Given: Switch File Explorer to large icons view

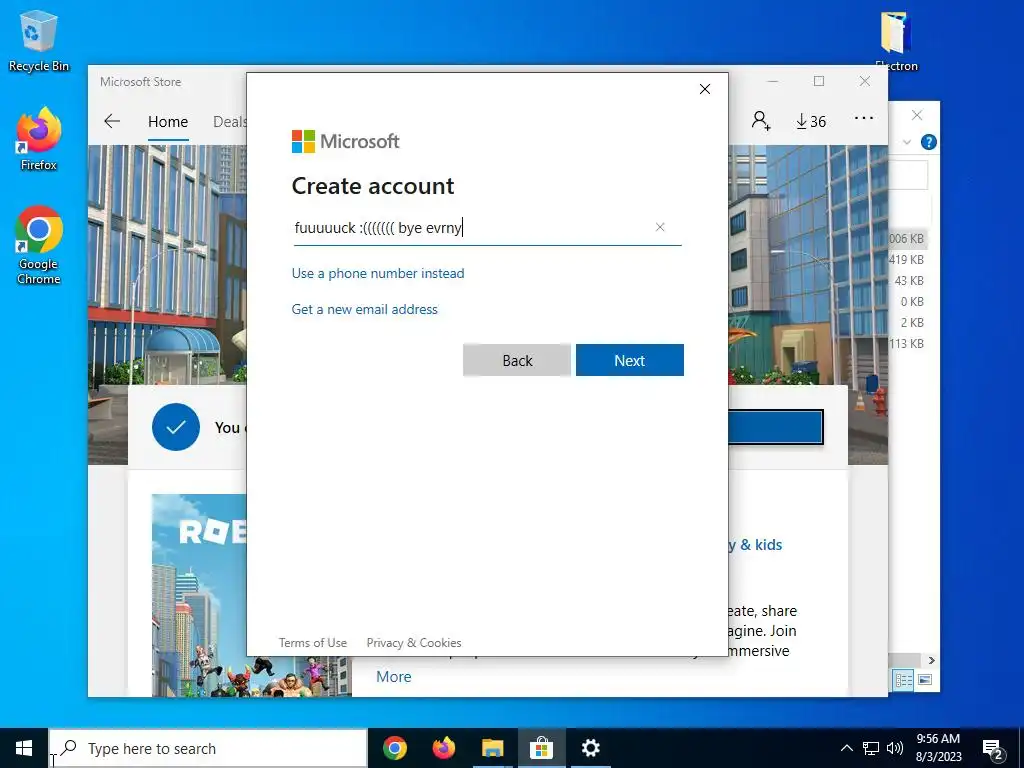Looking at the screenshot, I should (925, 680).
